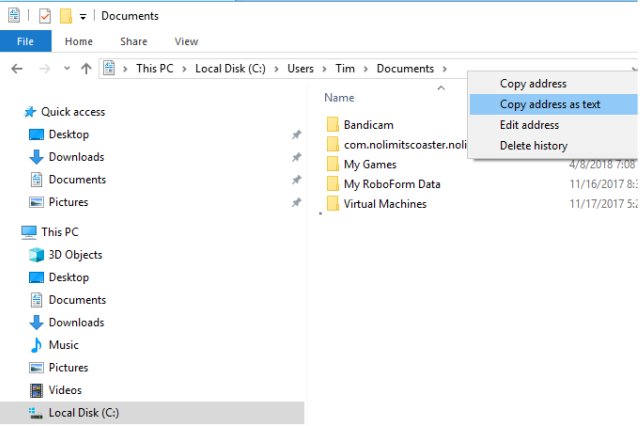Expand the chevron after Tim breadcrumb
This screenshot has height=426, width=640.
click(366, 69)
